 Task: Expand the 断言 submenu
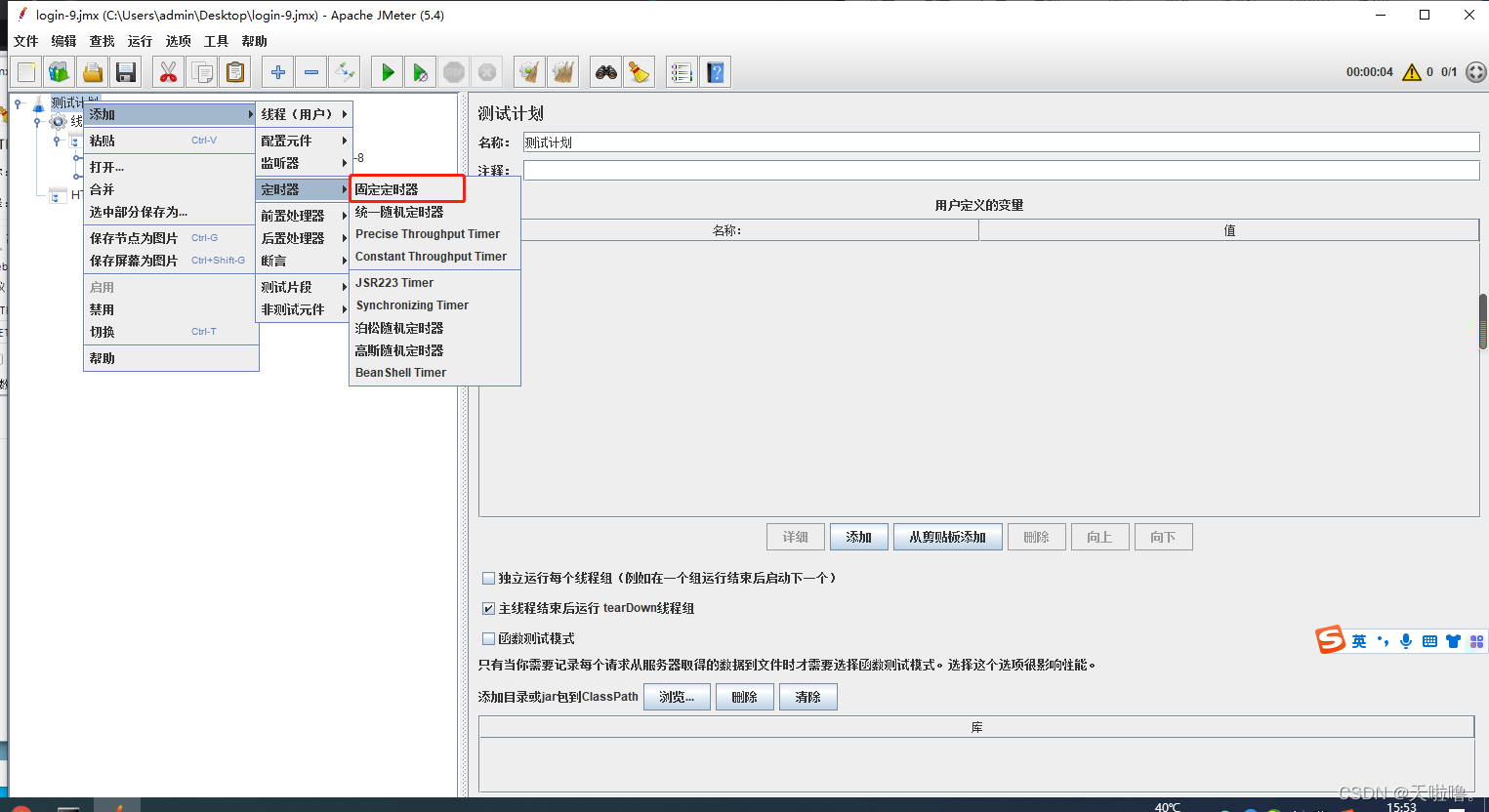304,261
